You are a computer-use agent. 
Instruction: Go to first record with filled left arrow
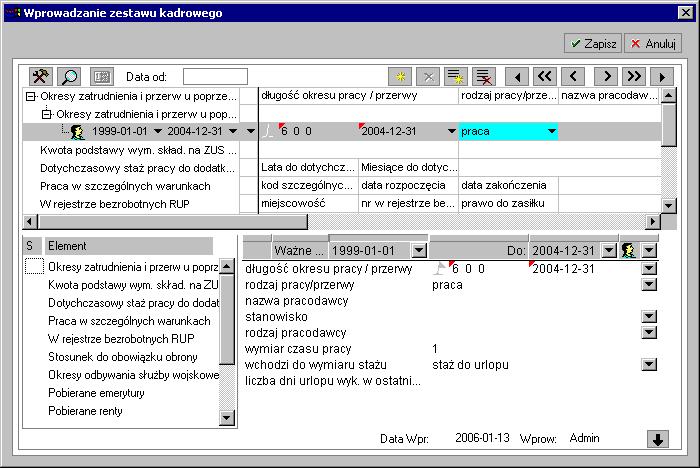pos(517,76)
